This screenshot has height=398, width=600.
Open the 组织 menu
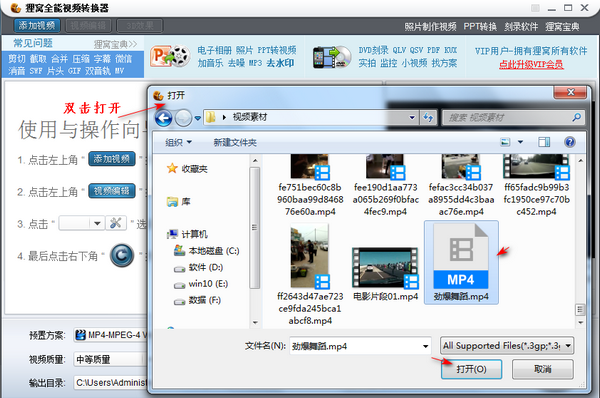(178, 143)
